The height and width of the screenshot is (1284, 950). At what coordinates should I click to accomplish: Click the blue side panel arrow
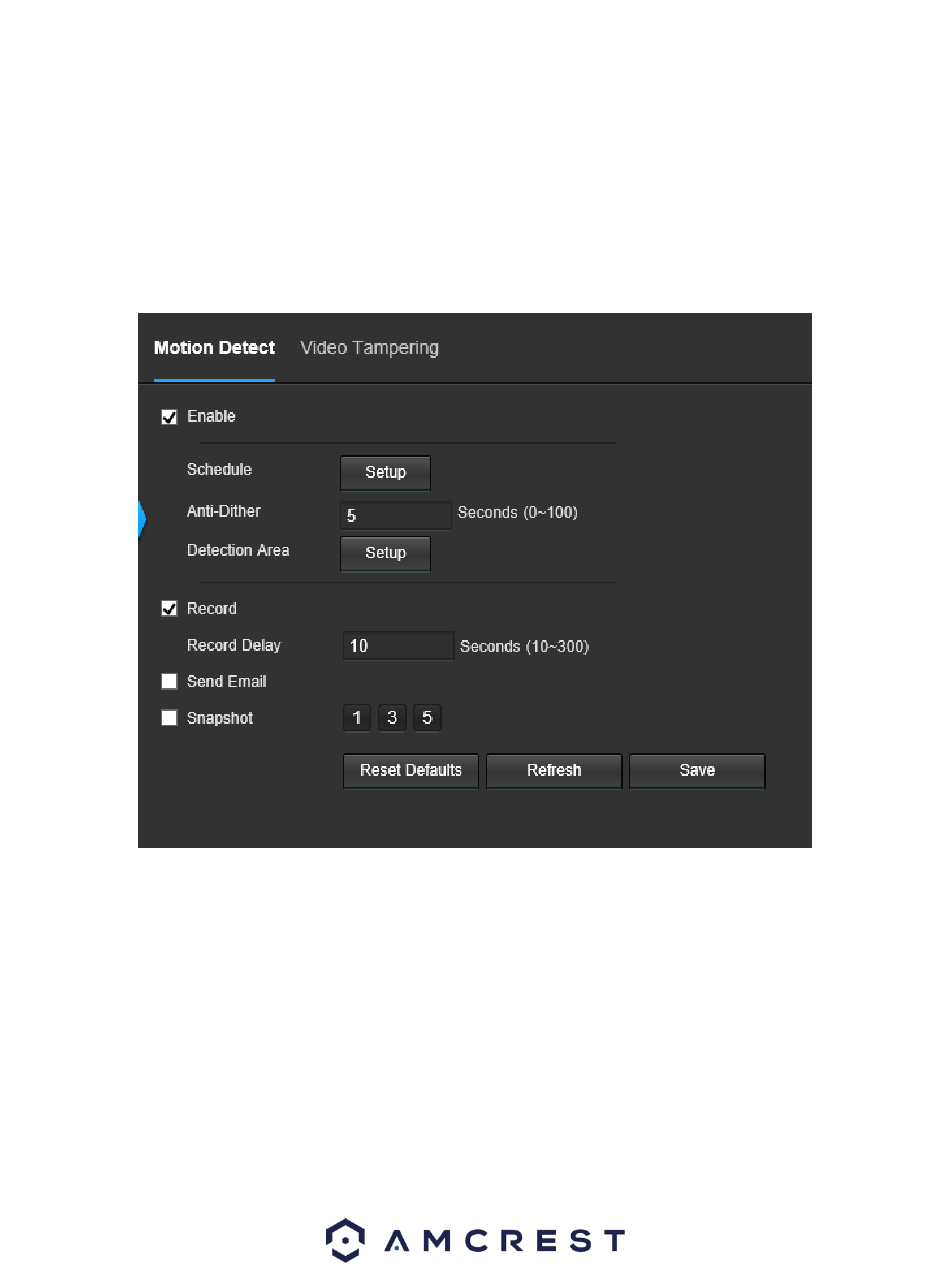[142, 518]
